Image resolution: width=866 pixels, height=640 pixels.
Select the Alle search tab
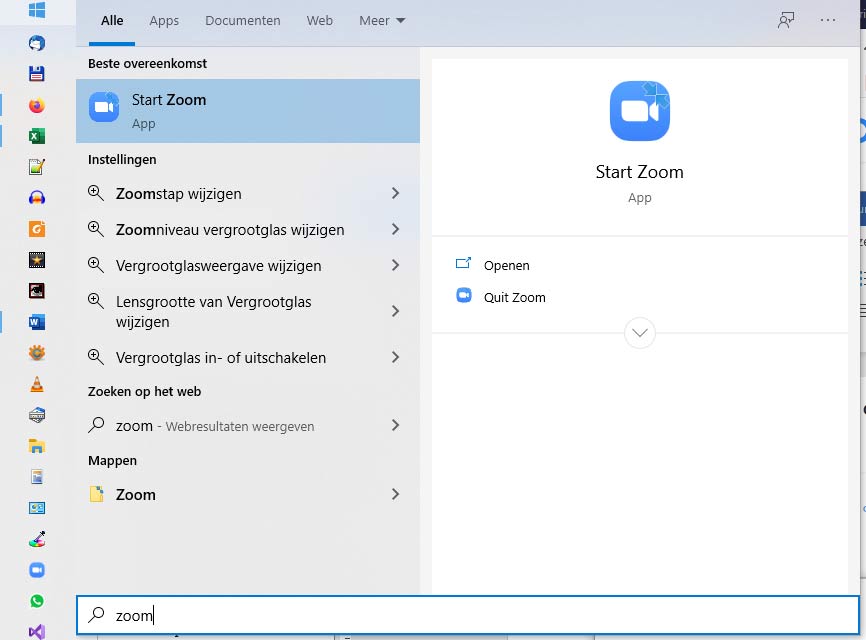click(x=112, y=21)
